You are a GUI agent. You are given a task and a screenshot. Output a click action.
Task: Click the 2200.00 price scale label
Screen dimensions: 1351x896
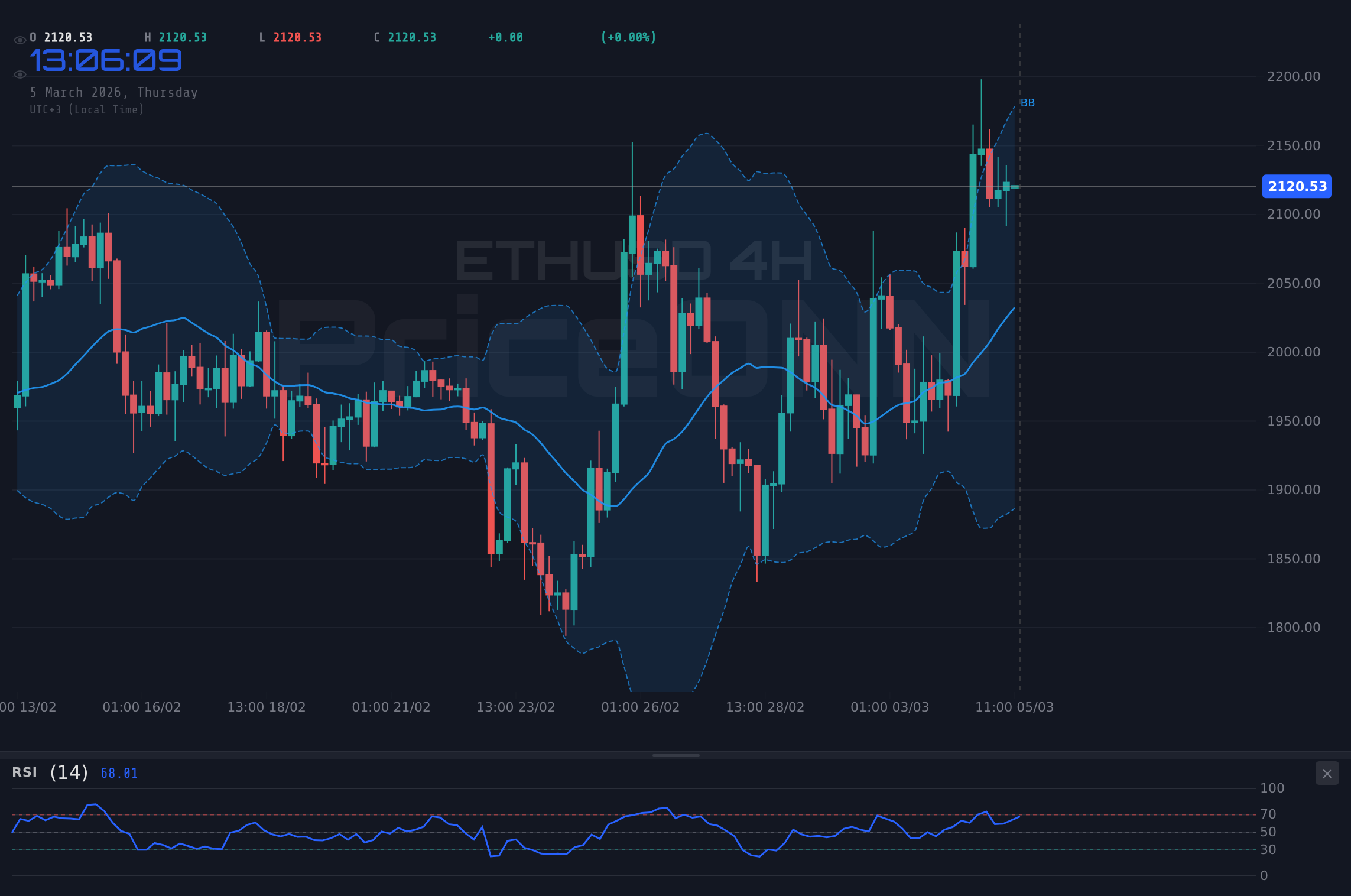pyautogui.click(x=1294, y=76)
